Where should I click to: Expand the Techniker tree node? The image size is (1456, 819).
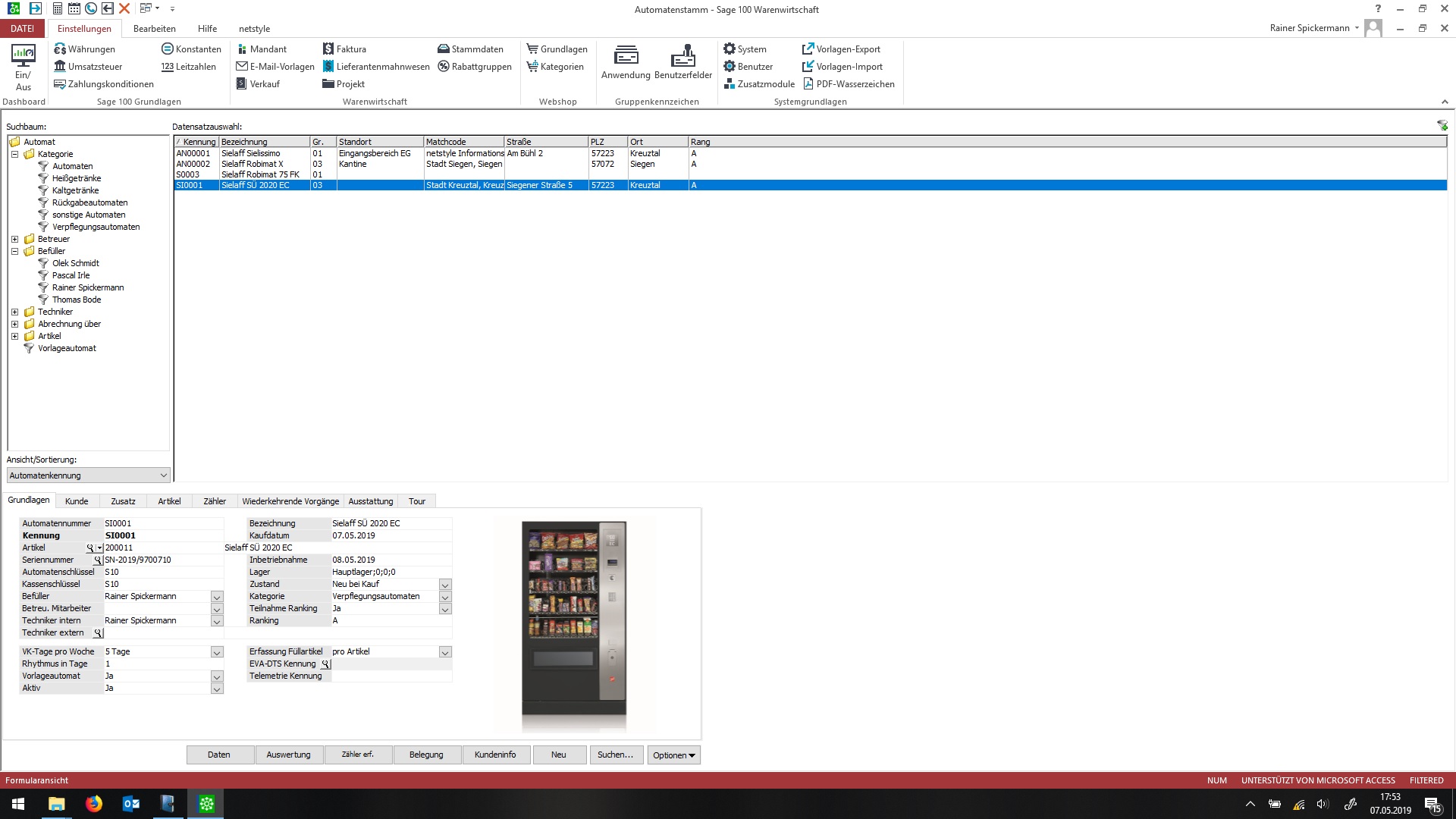point(14,312)
